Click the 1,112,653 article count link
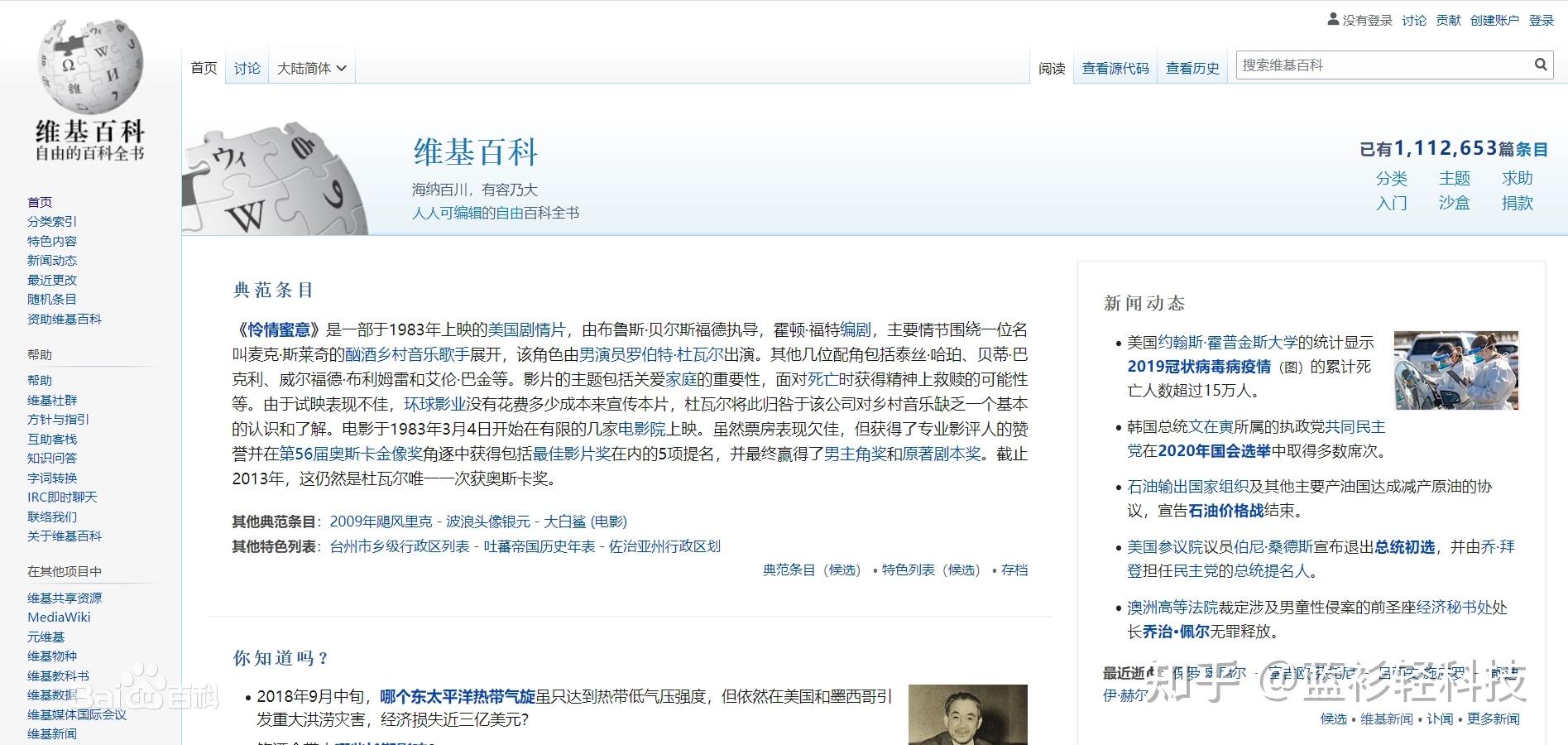 [x=1446, y=148]
